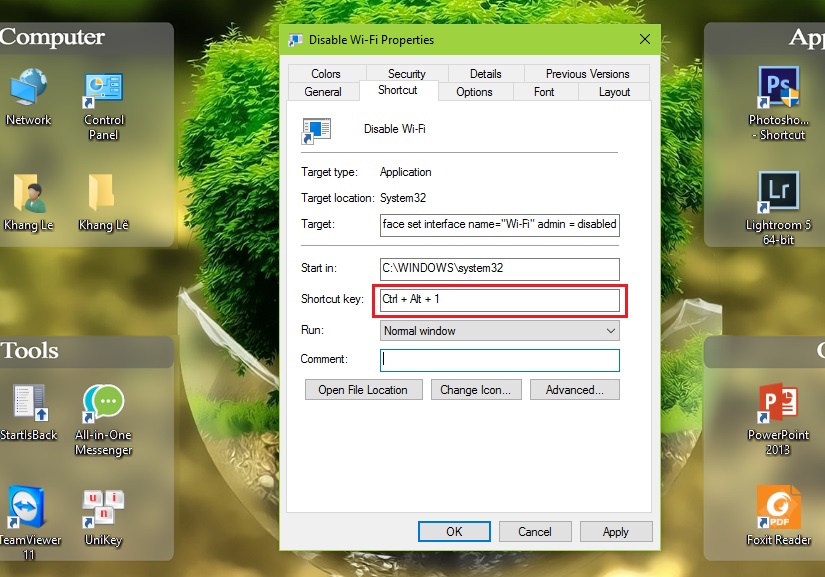
Task: Click the Comment text field
Action: click(x=499, y=360)
